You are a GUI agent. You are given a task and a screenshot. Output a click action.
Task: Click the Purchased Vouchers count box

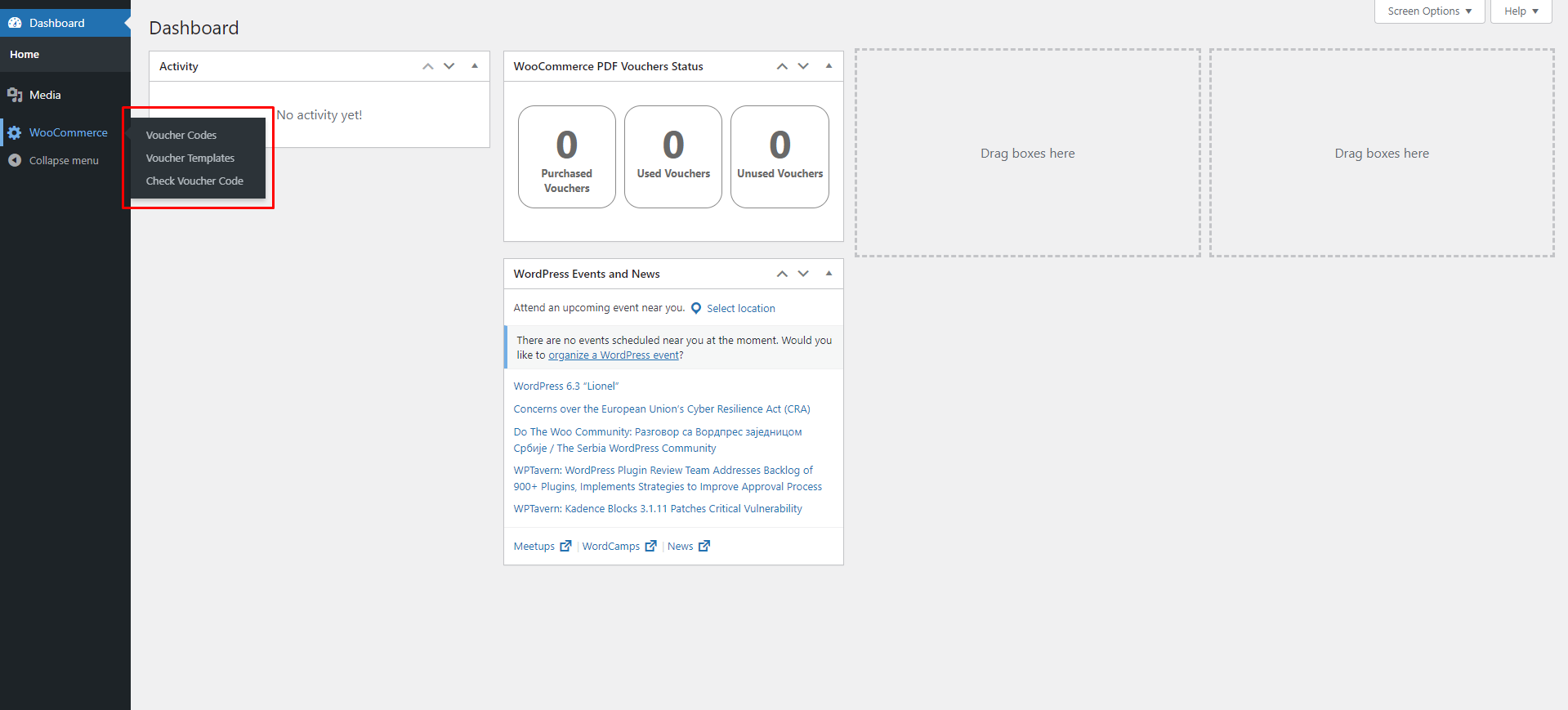pyautogui.click(x=566, y=157)
